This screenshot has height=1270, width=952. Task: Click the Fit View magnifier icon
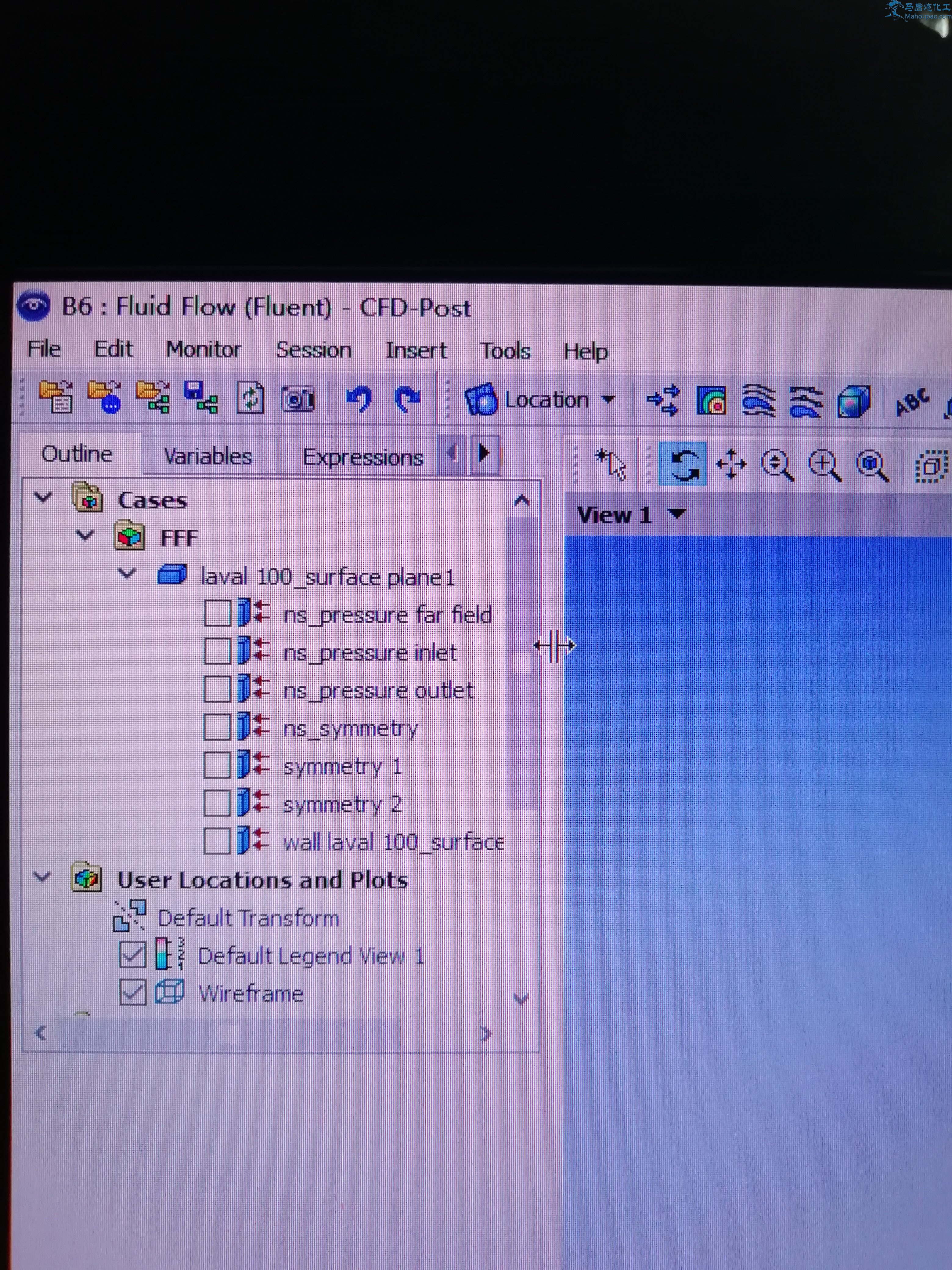[872, 465]
